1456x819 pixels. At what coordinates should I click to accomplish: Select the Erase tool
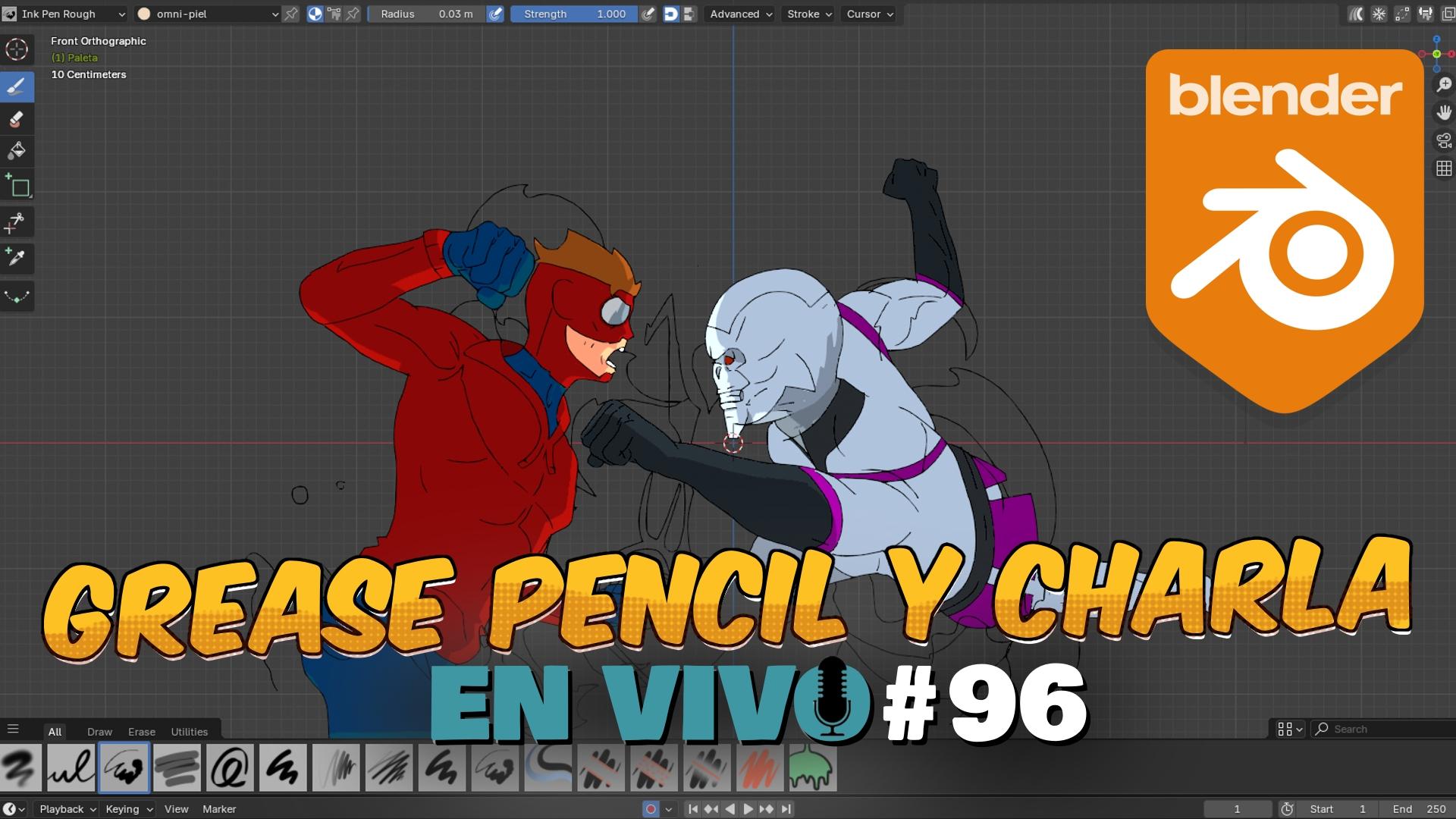17,119
